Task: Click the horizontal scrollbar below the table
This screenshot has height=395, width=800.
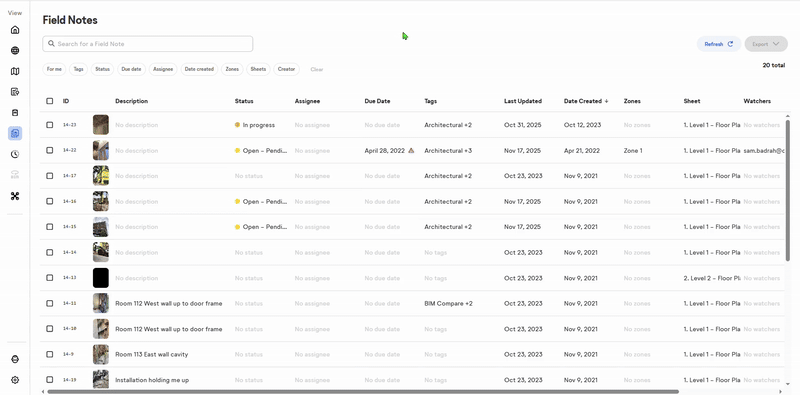Action: (363, 392)
